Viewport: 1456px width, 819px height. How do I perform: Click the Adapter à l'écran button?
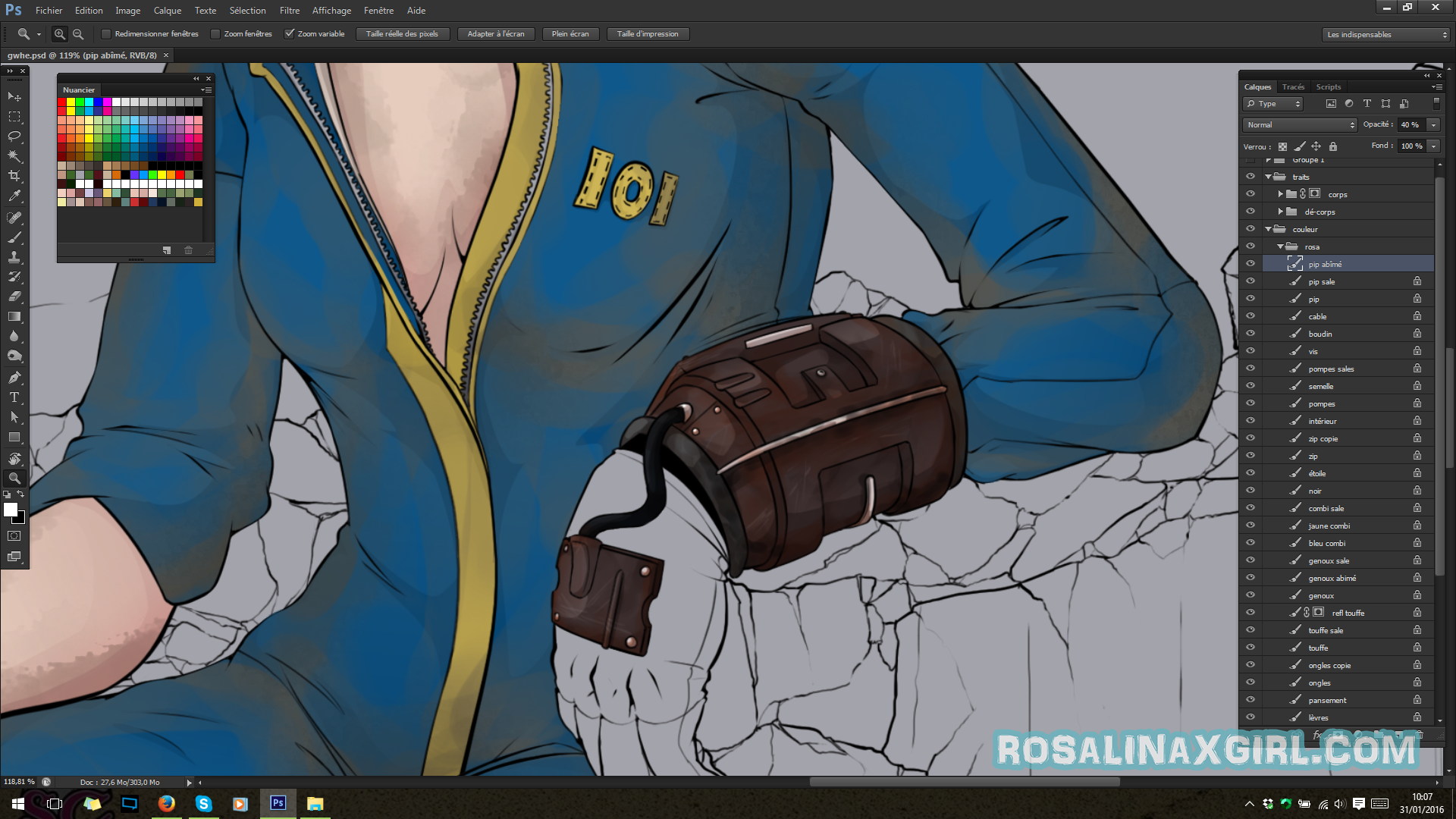coord(496,34)
